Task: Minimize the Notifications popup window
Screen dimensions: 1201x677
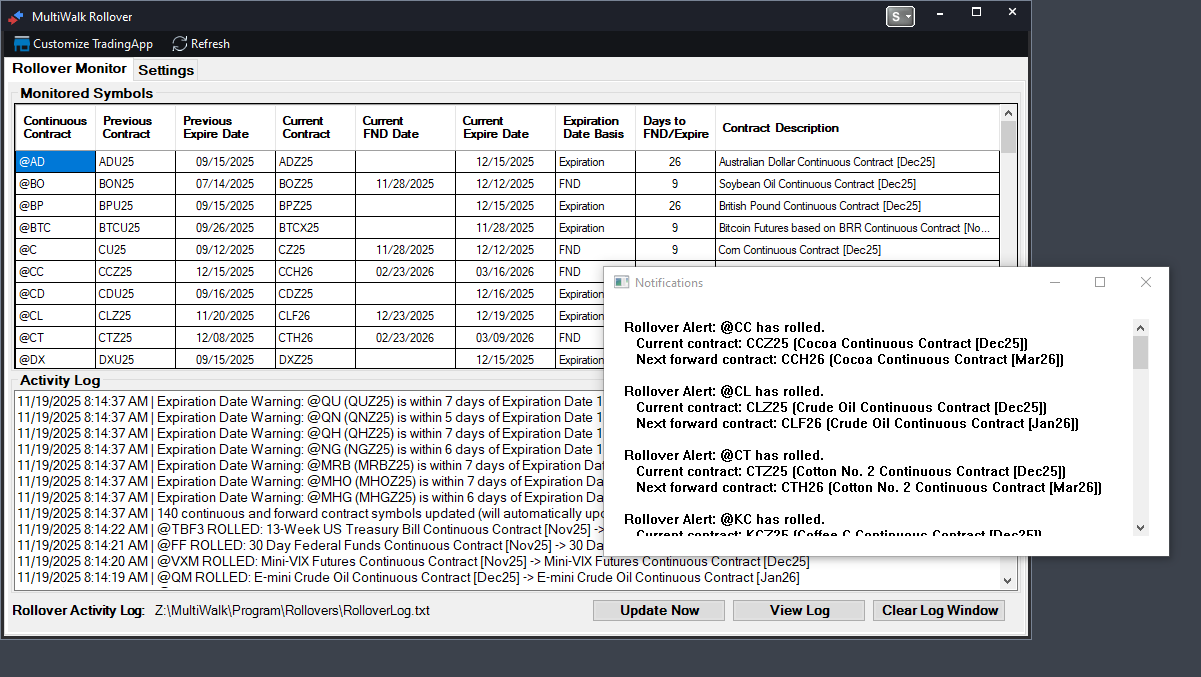Action: tap(1054, 283)
